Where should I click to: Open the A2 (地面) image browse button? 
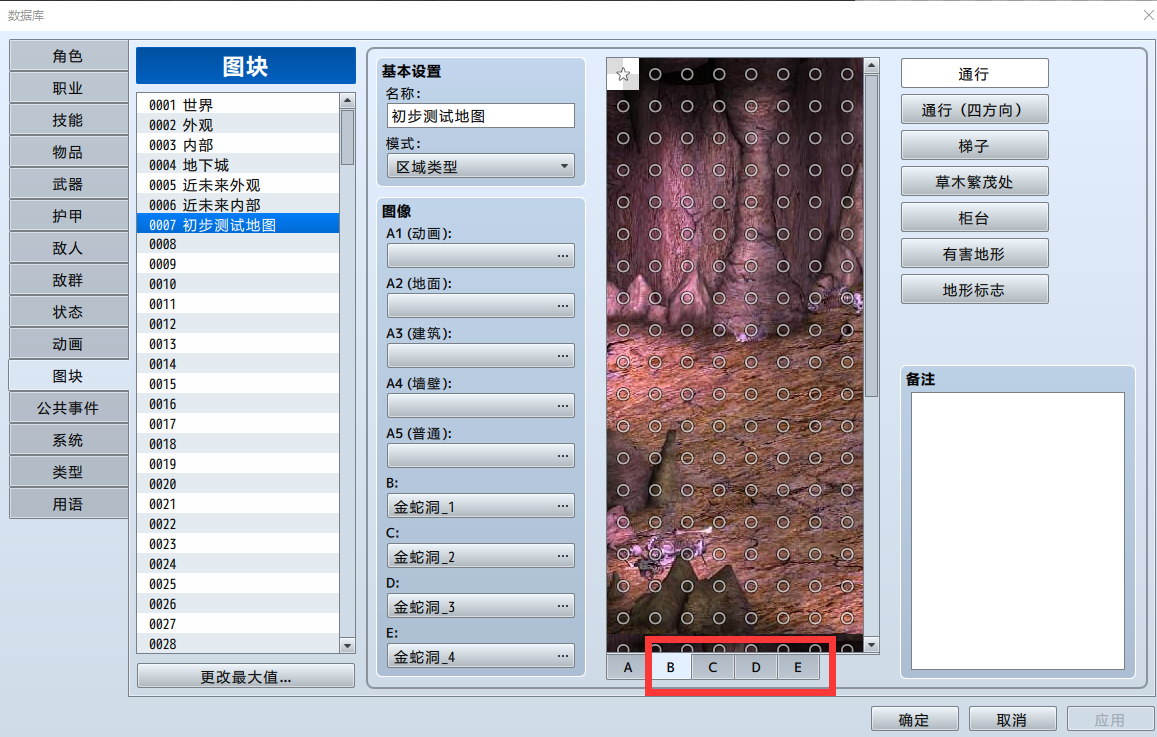pos(480,305)
